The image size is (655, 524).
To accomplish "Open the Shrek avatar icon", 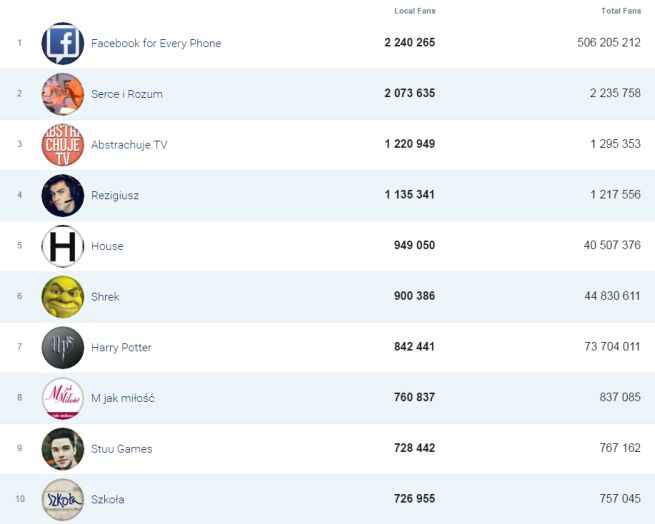I will tap(63, 297).
